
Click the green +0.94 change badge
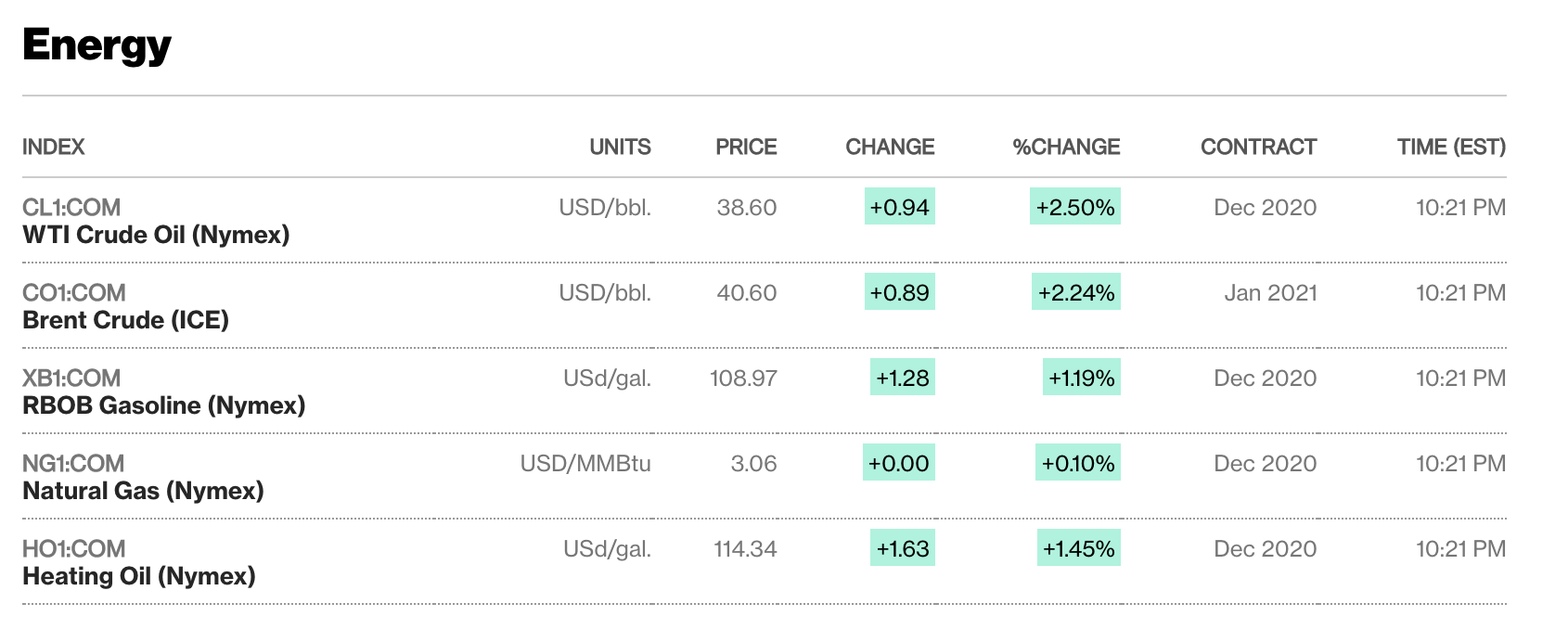click(899, 207)
